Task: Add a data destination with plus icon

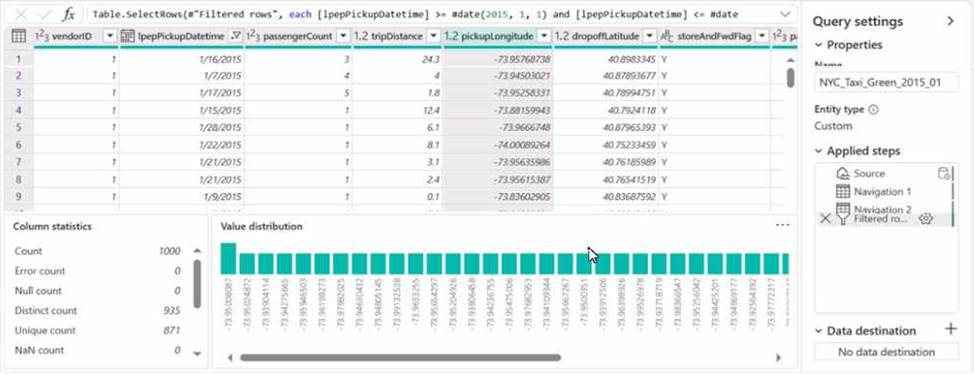Action: (x=950, y=329)
